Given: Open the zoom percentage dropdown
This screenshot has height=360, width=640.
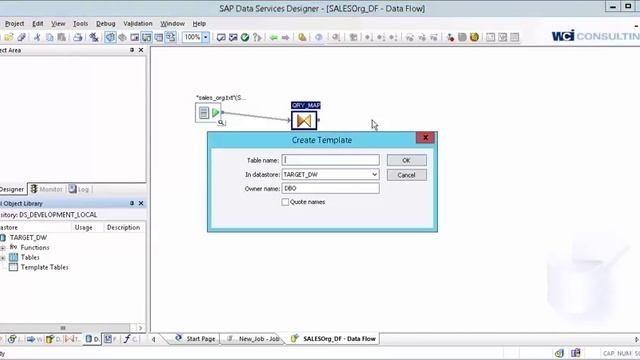Looking at the screenshot, I should coord(205,37).
